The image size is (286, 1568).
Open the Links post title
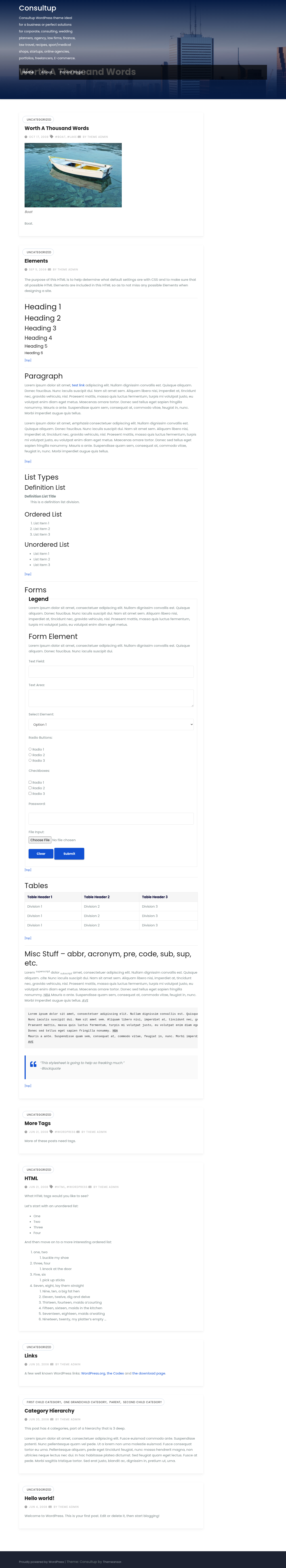(31, 1355)
